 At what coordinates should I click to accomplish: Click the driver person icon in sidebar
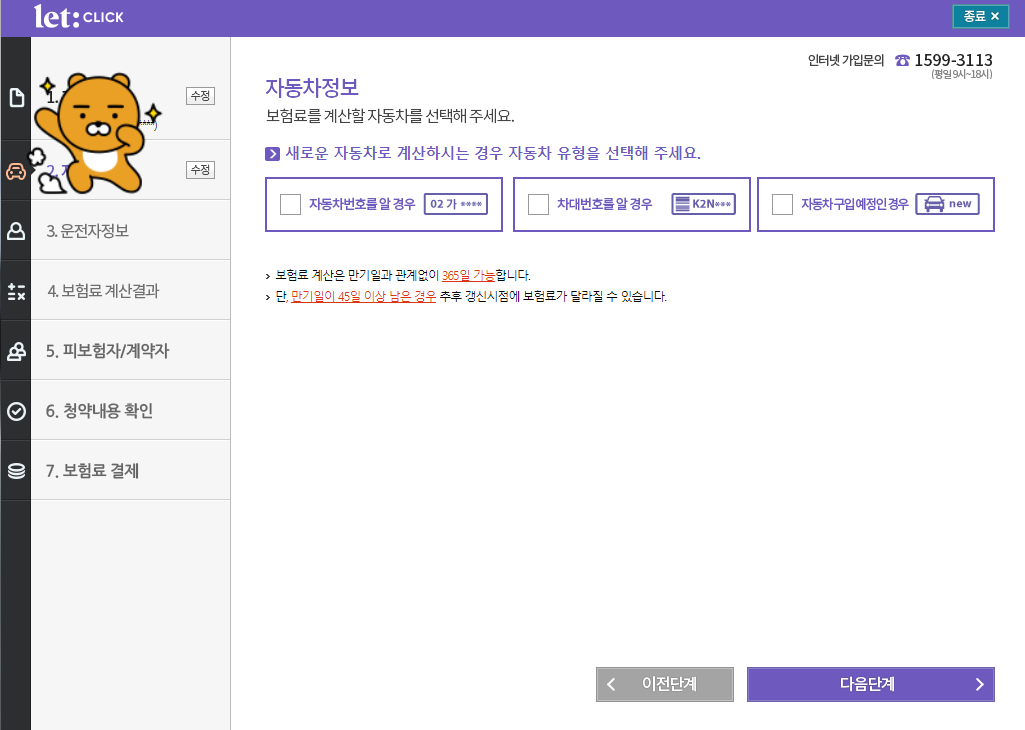tap(16, 231)
